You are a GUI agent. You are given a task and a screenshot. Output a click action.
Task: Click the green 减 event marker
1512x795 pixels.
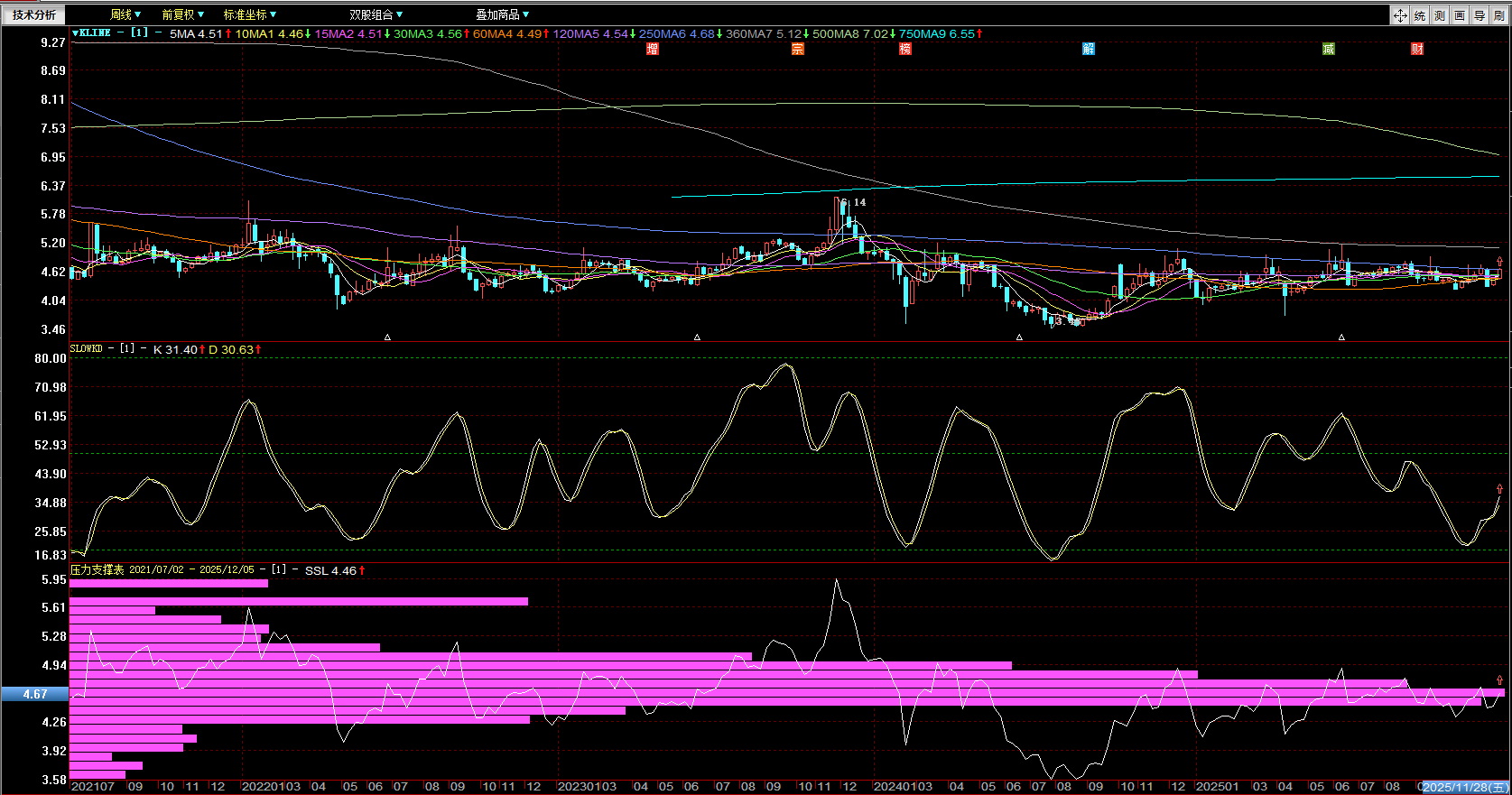[x=1329, y=49]
